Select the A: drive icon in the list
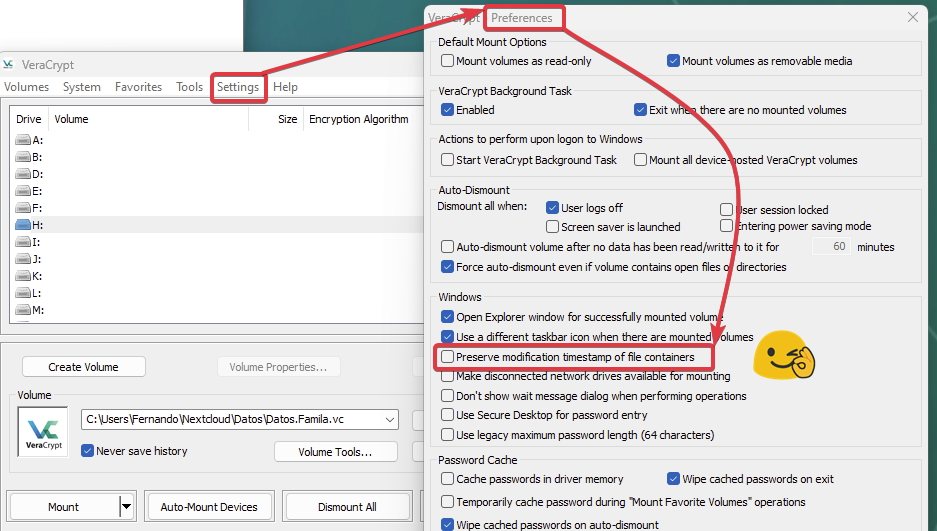 coord(24,140)
